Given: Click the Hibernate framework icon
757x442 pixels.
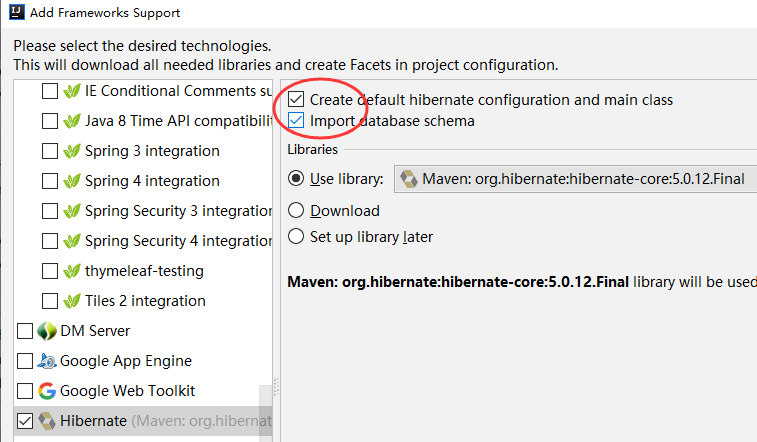Looking at the screenshot, I should (47, 421).
